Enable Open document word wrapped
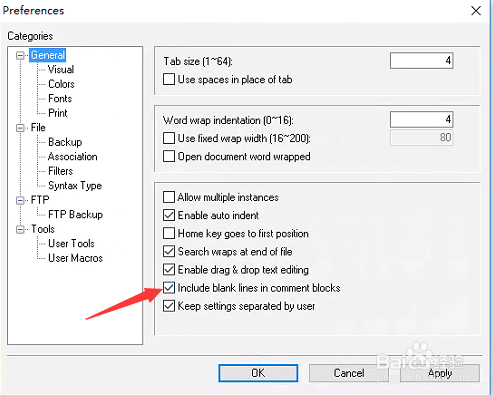Viewport: 493px width, 395px height. click(x=169, y=156)
